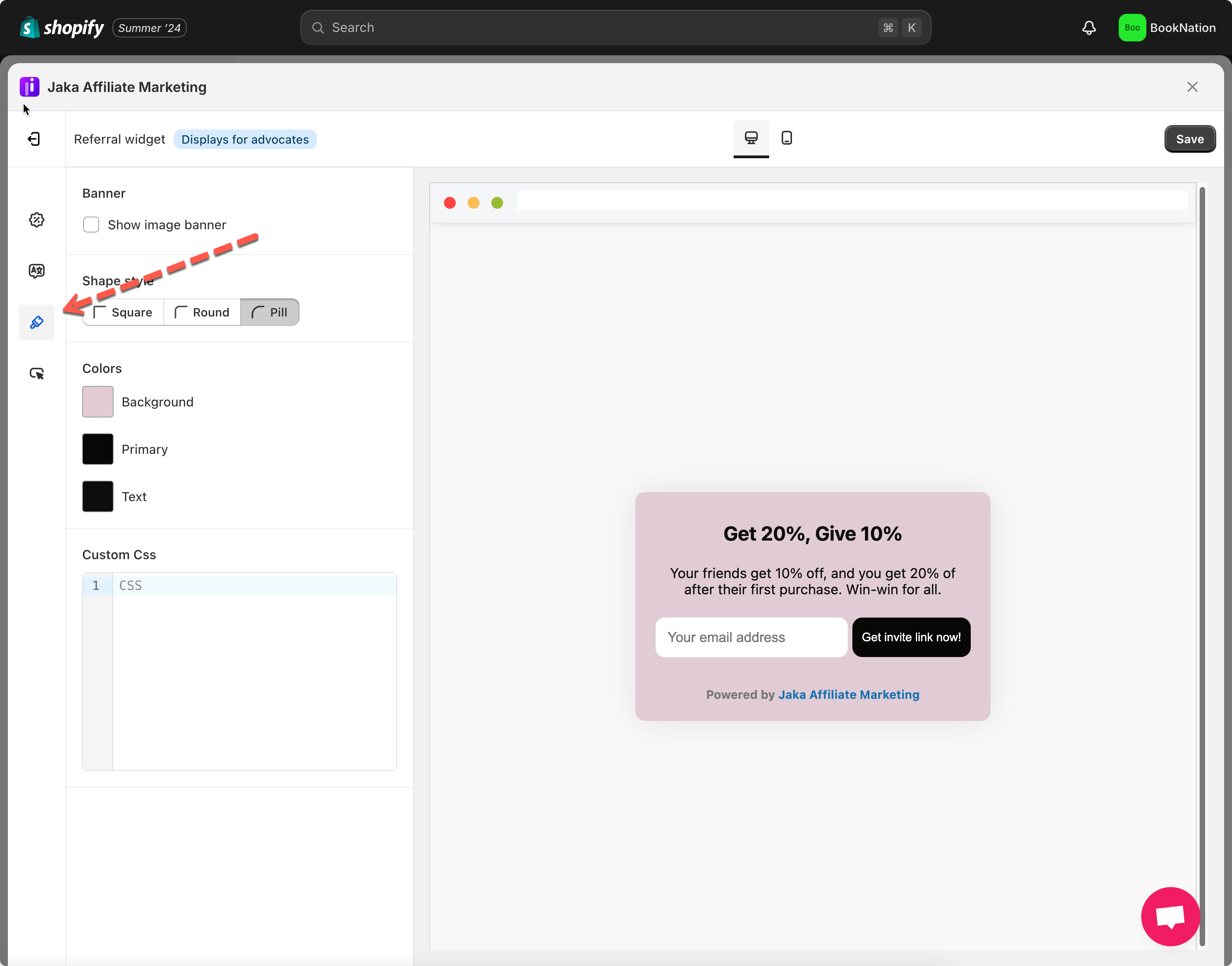1232x966 pixels.
Task: Click the Save button
Action: pyautogui.click(x=1189, y=139)
